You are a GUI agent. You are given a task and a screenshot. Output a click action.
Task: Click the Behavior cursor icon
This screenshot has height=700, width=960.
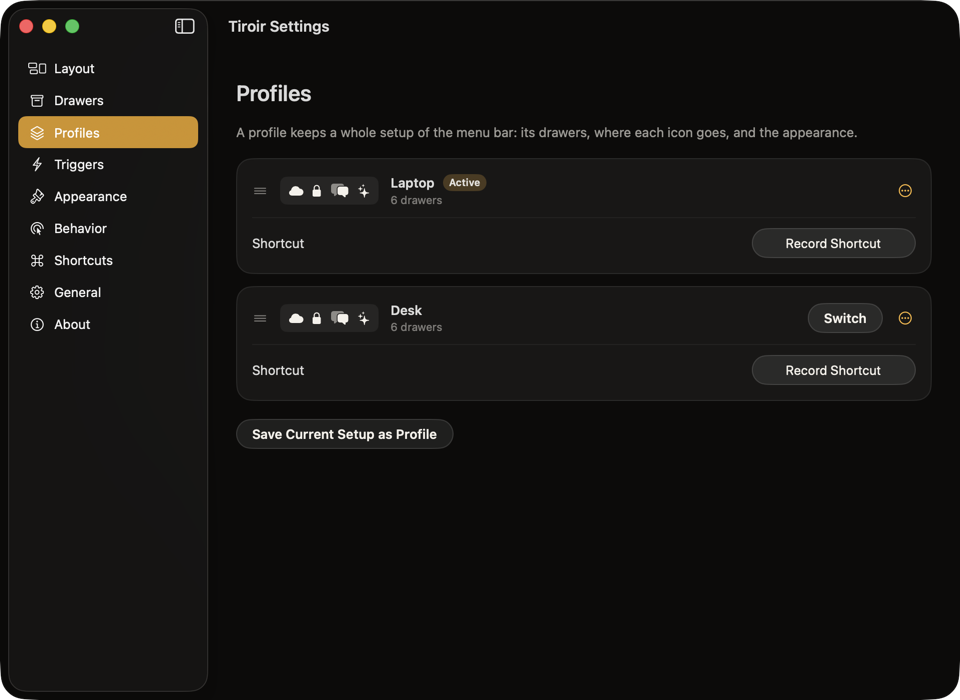point(37,228)
